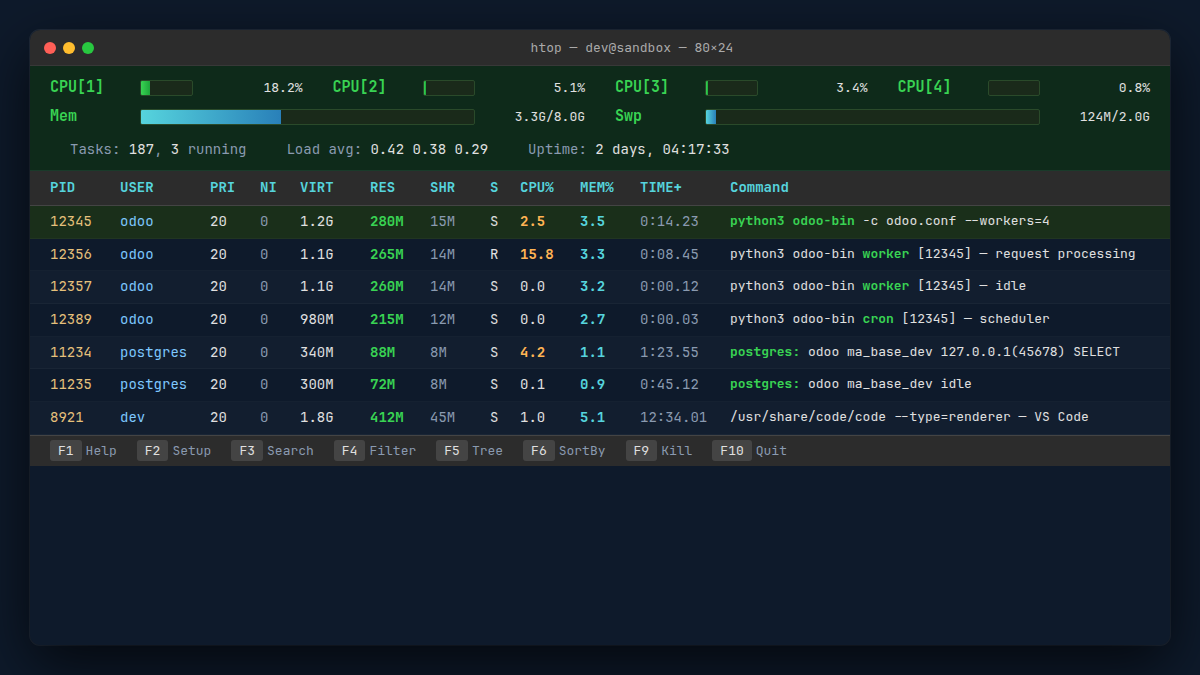Click the 12:34.01 TIME+ value

(x=674, y=417)
